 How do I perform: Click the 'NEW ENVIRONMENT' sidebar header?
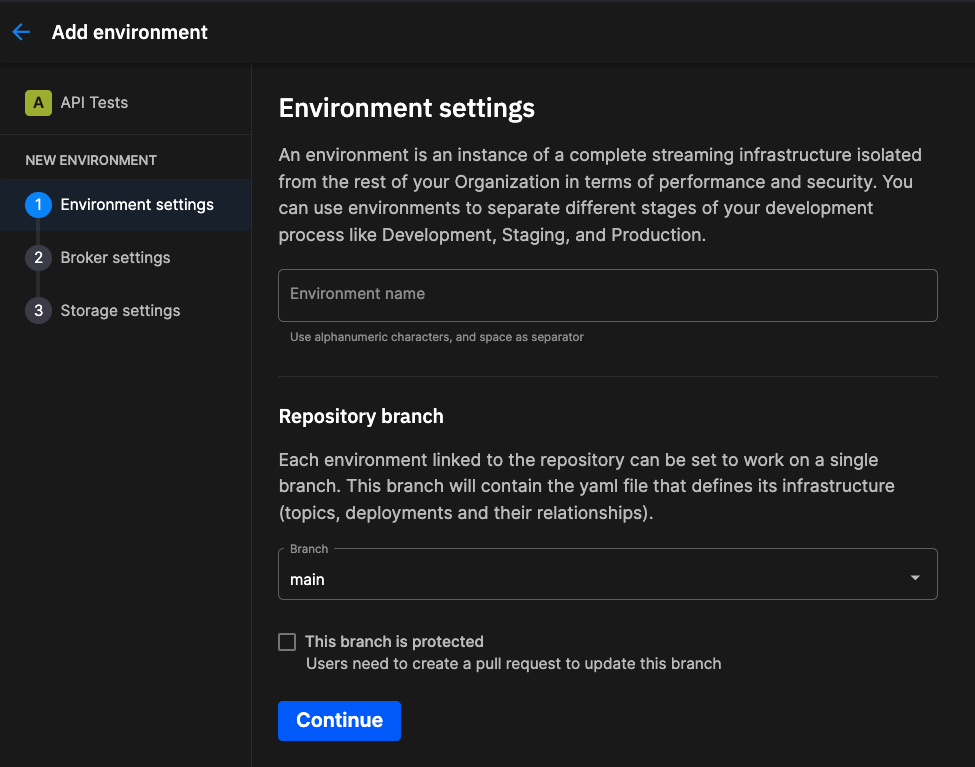[x=91, y=160]
